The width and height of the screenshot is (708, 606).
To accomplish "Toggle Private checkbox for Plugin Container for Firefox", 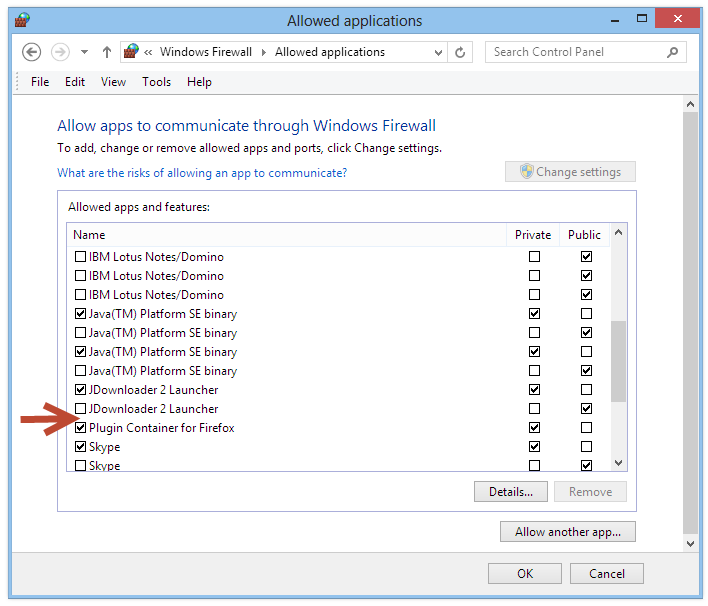I will click(534, 428).
